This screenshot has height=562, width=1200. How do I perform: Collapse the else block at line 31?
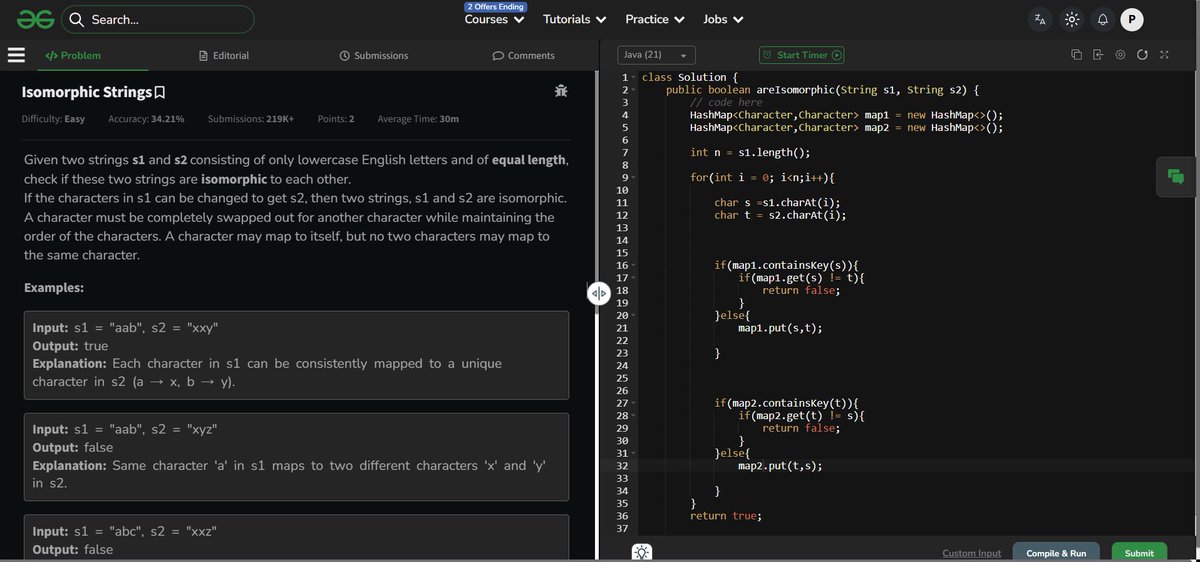[633, 453]
